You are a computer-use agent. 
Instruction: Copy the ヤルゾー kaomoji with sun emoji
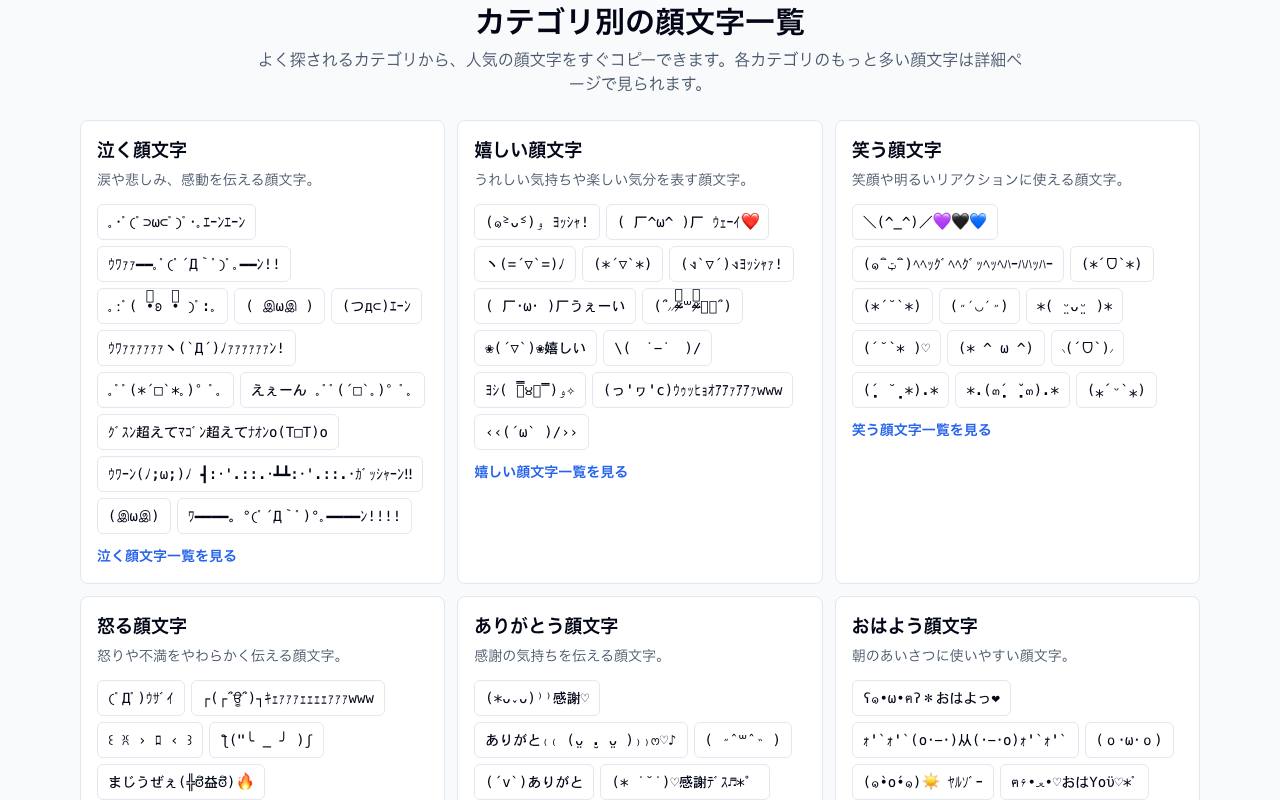pyautogui.click(x=923, y=782)
